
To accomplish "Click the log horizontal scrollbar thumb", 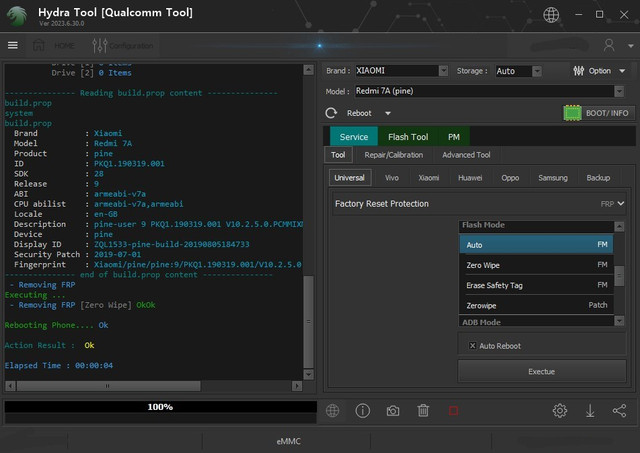I will point(108,386).
